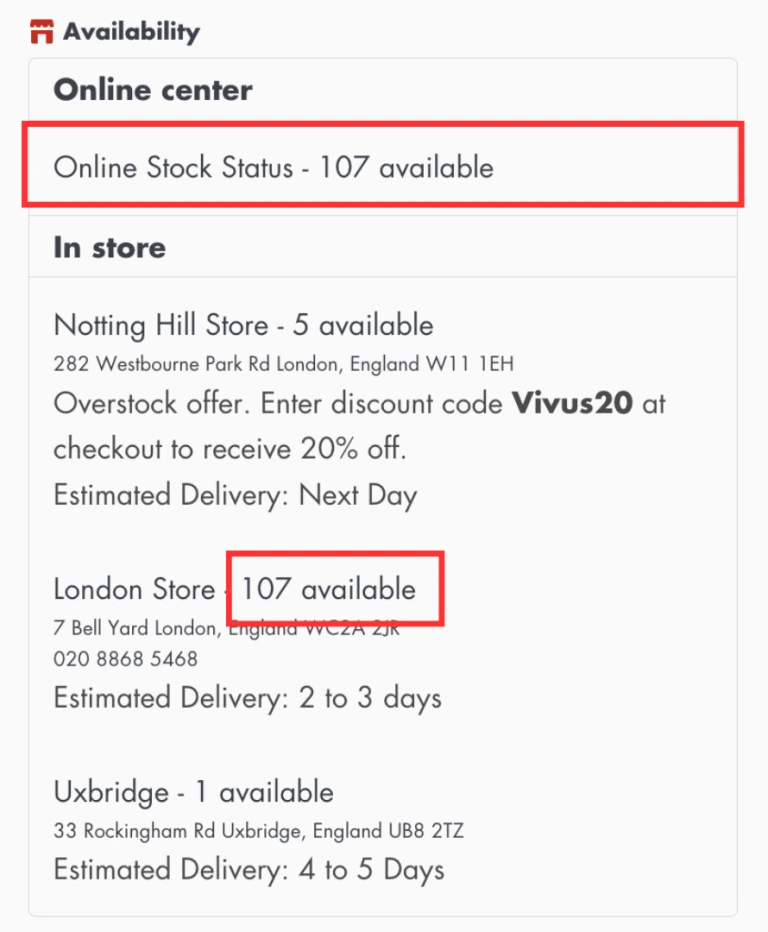Click Online Stock Status 107 available row
The width and height of the screenshot is (768, 932).
click(x=273, y=167)
